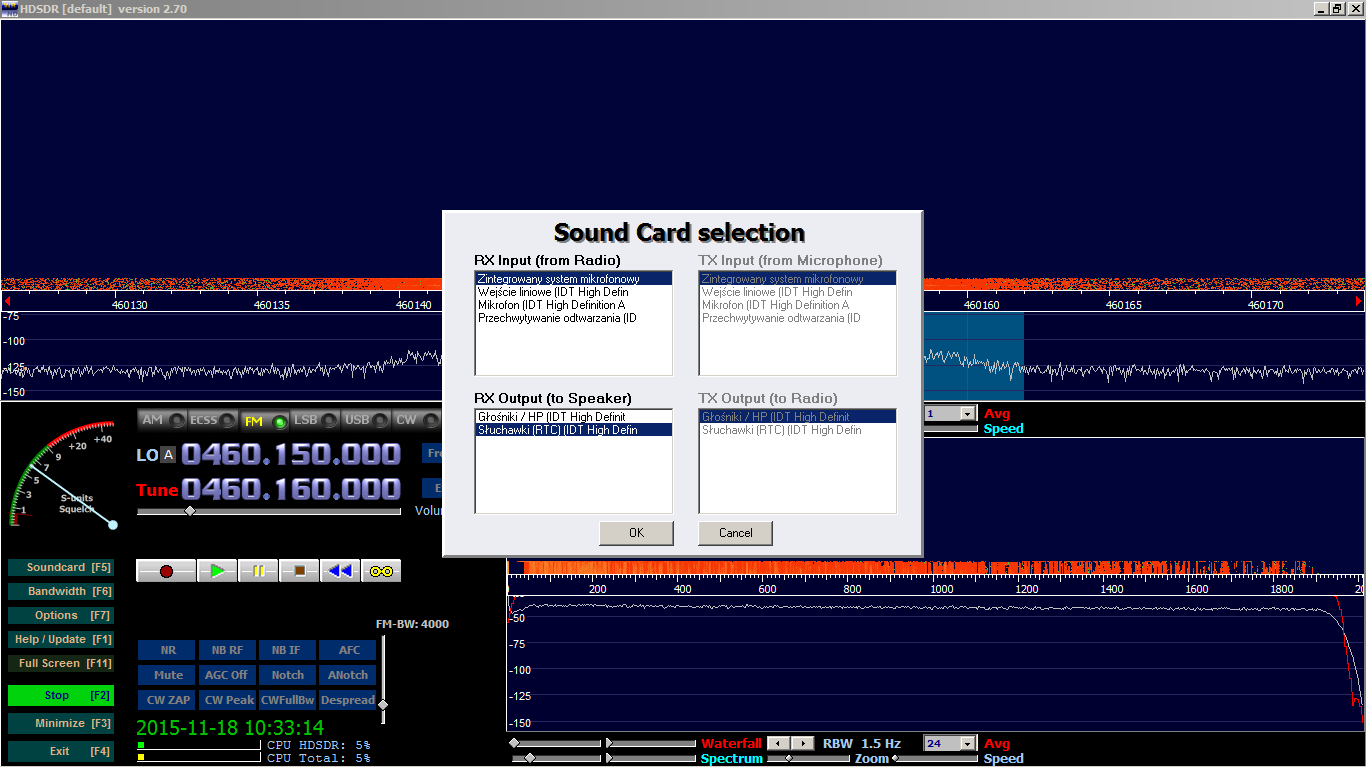
Task: Confirm sound card selection with OK
Action: pyautogui.click(x=636, y=533)
